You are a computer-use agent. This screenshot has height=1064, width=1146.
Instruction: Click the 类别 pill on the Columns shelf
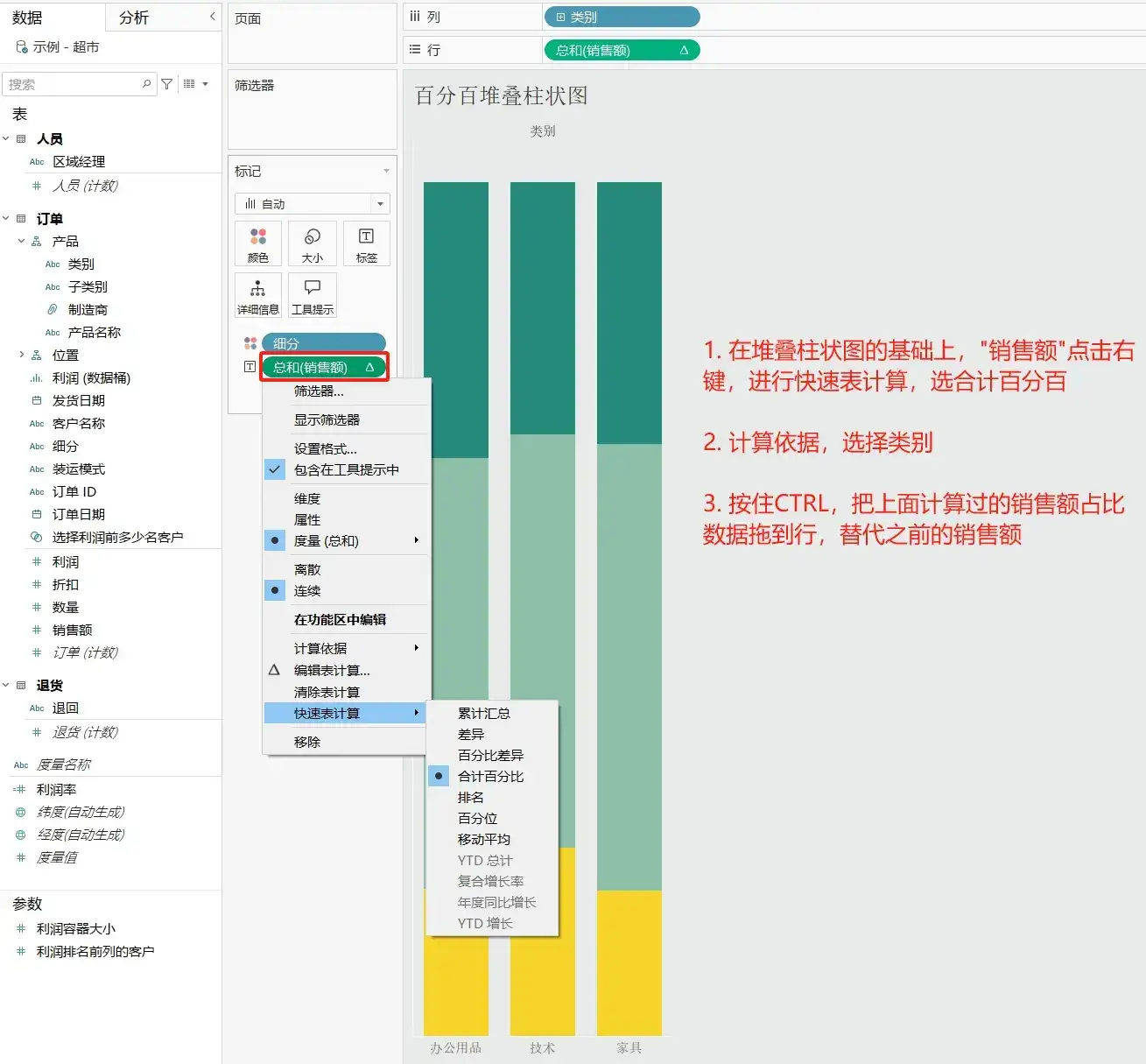621,17
